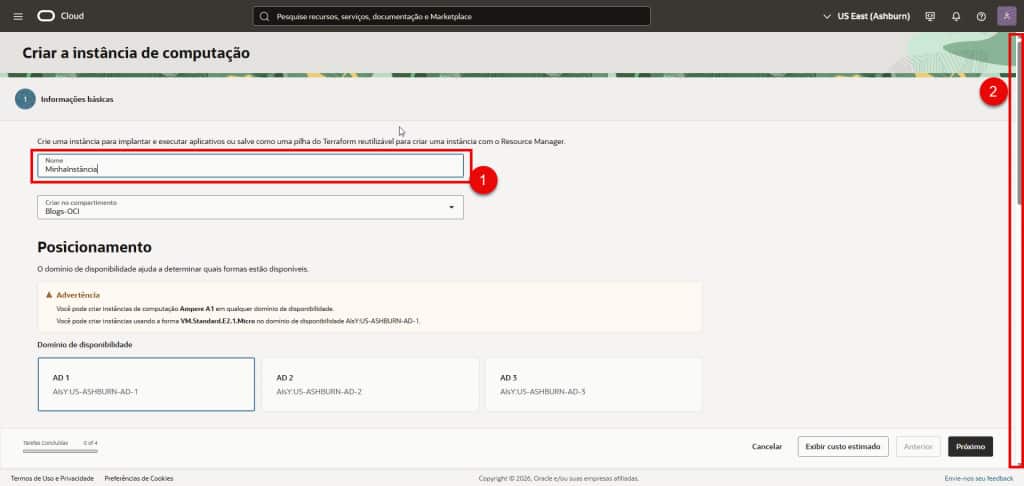This screenshot has height=486, width=1024.
Task: Expand the Criar no compartimento dropdown
Action: 250,207
